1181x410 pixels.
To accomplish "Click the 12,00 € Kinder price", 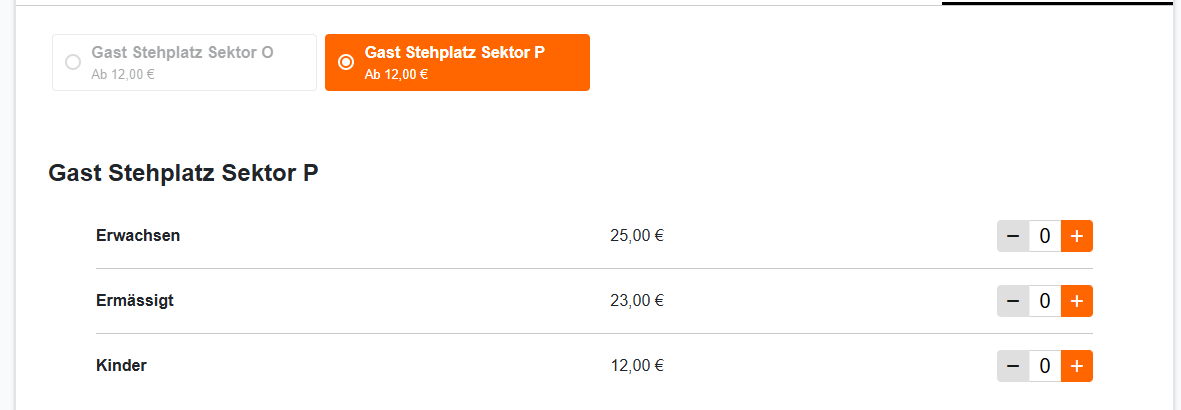I will pos(637,365).
